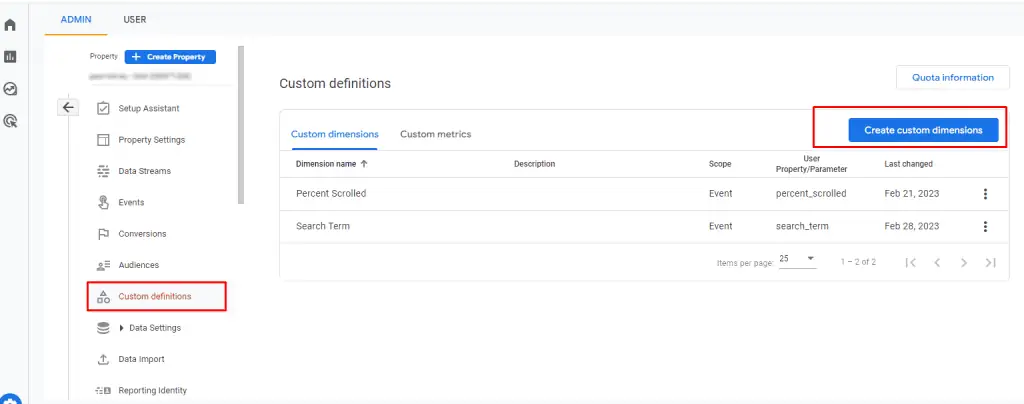Image resolution: width=1024 pixels, height=404 pixels.
Task: Click the sidebar vertical scrollbar
Action: tap(241, 124)
